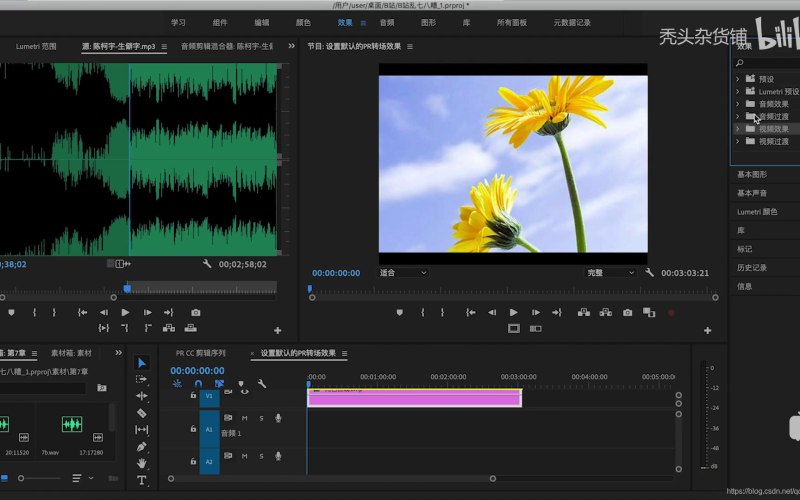Open Comparison View in Program monitor
This screenshot has width=800, height=500.
tap(649, 312)
